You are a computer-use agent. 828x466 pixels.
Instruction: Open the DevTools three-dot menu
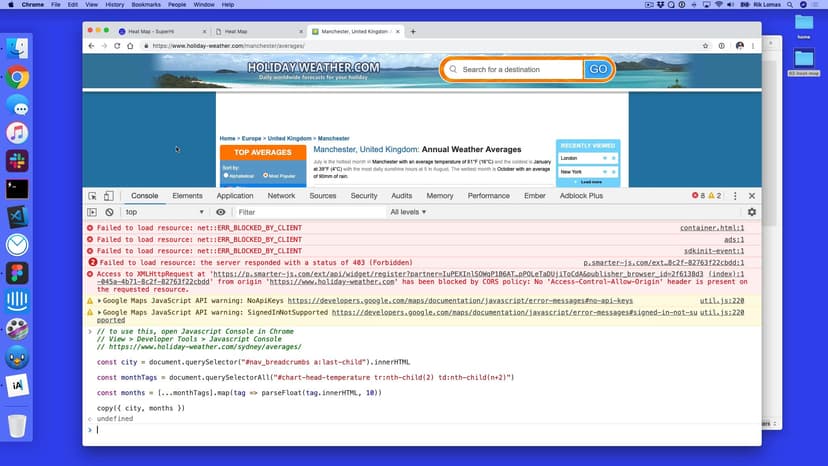tap(735, 196)
